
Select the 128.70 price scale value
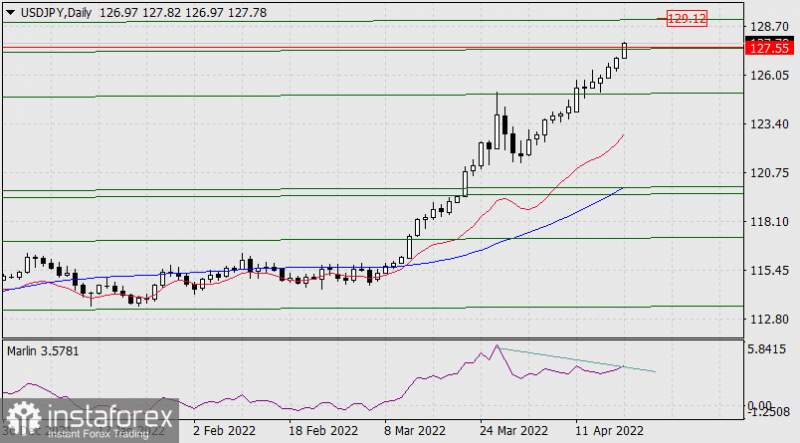(x=769, y=27)
